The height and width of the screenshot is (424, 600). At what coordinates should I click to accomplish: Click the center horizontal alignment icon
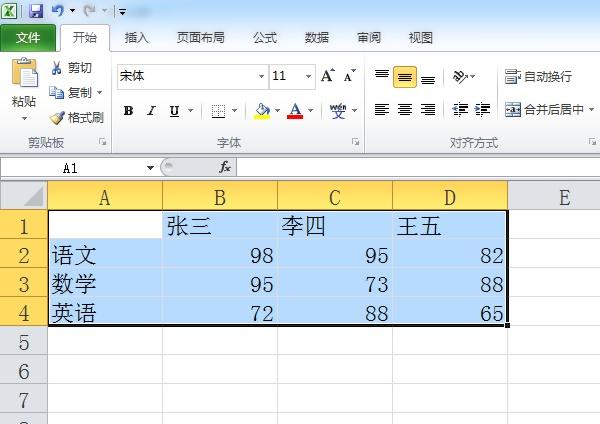(405, 109)
